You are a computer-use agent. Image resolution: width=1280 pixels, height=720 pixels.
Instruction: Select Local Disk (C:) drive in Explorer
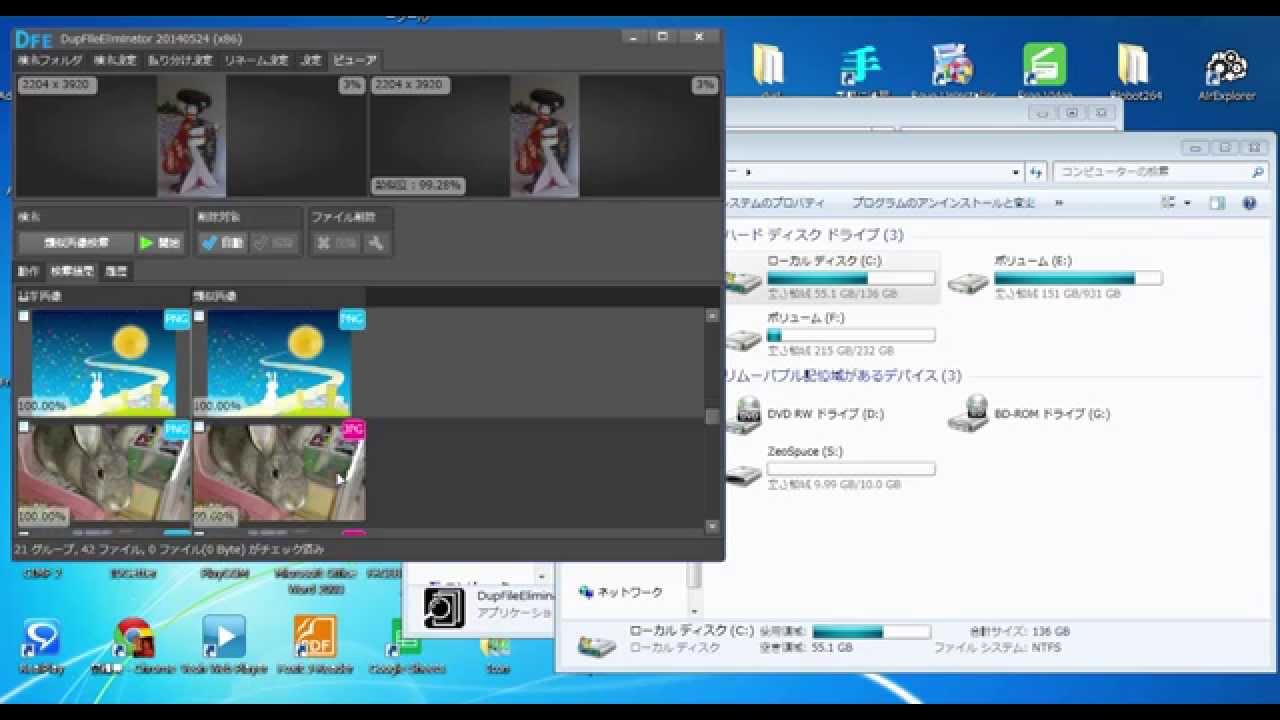click(x=832, y=277)
